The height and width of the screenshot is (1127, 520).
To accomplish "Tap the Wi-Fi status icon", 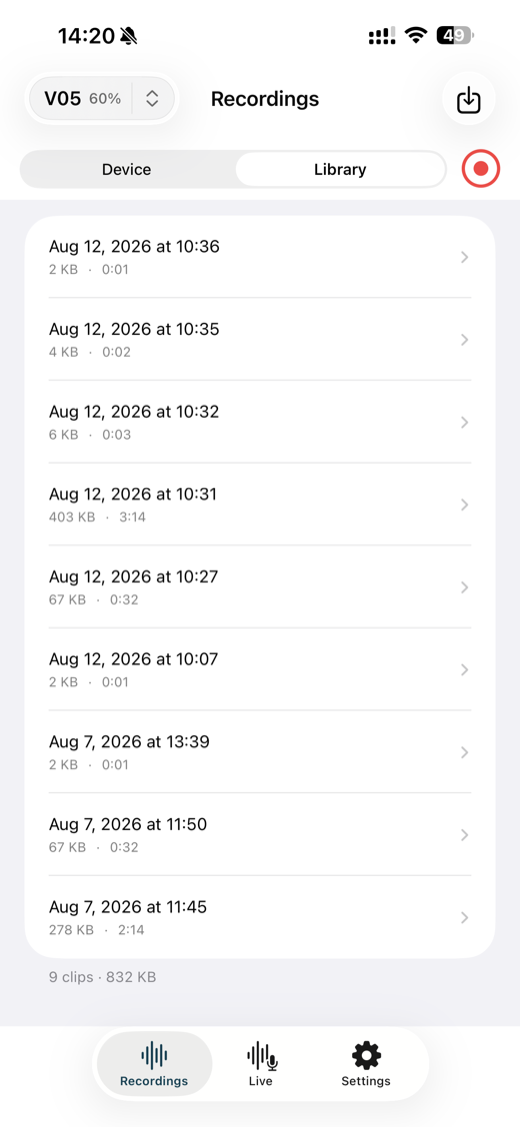I will point(415,35).
